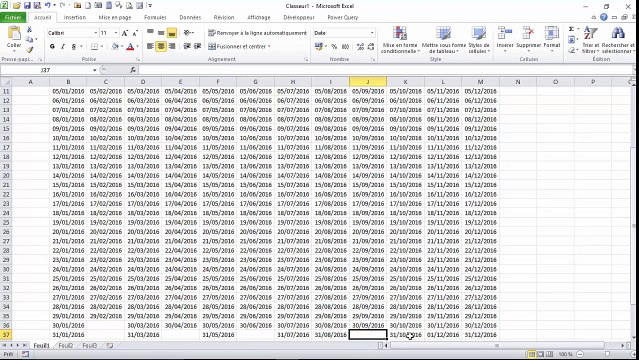This screenshot has height=360, width=639.
Task: Click column header J
Action: [368, 82]
